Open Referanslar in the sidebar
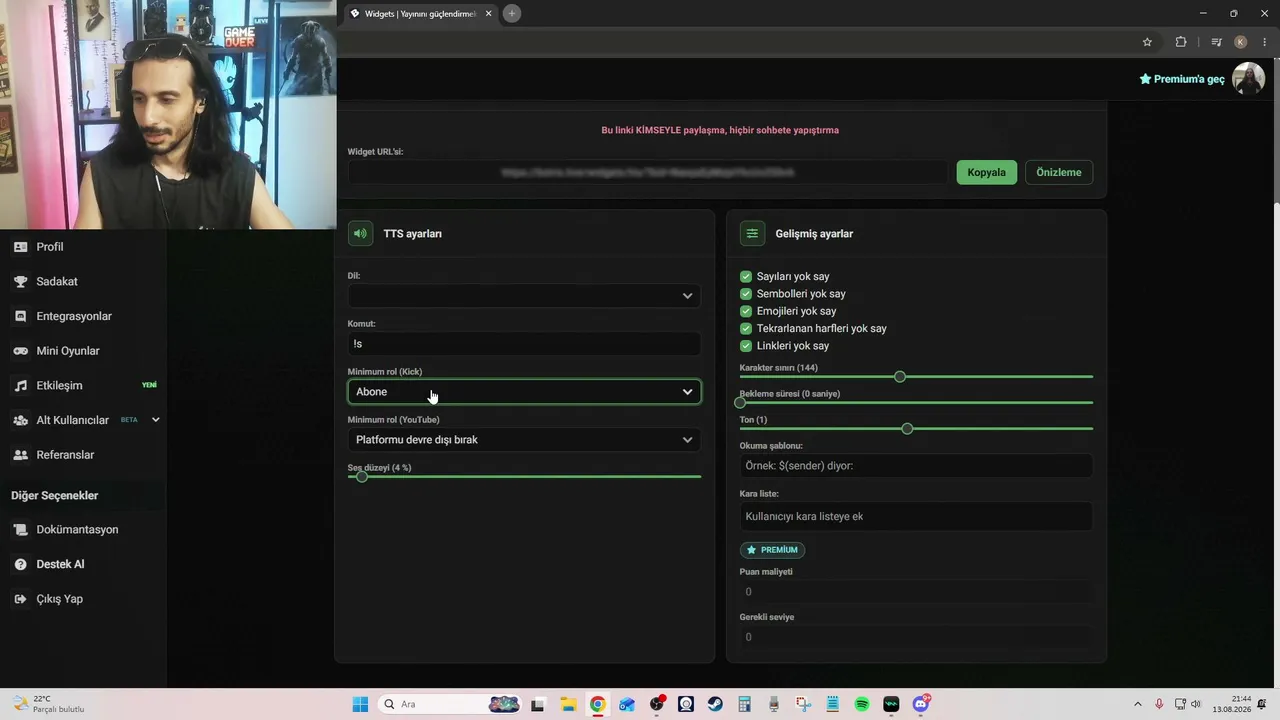1280x720 pixels. (x=65, y=455)
